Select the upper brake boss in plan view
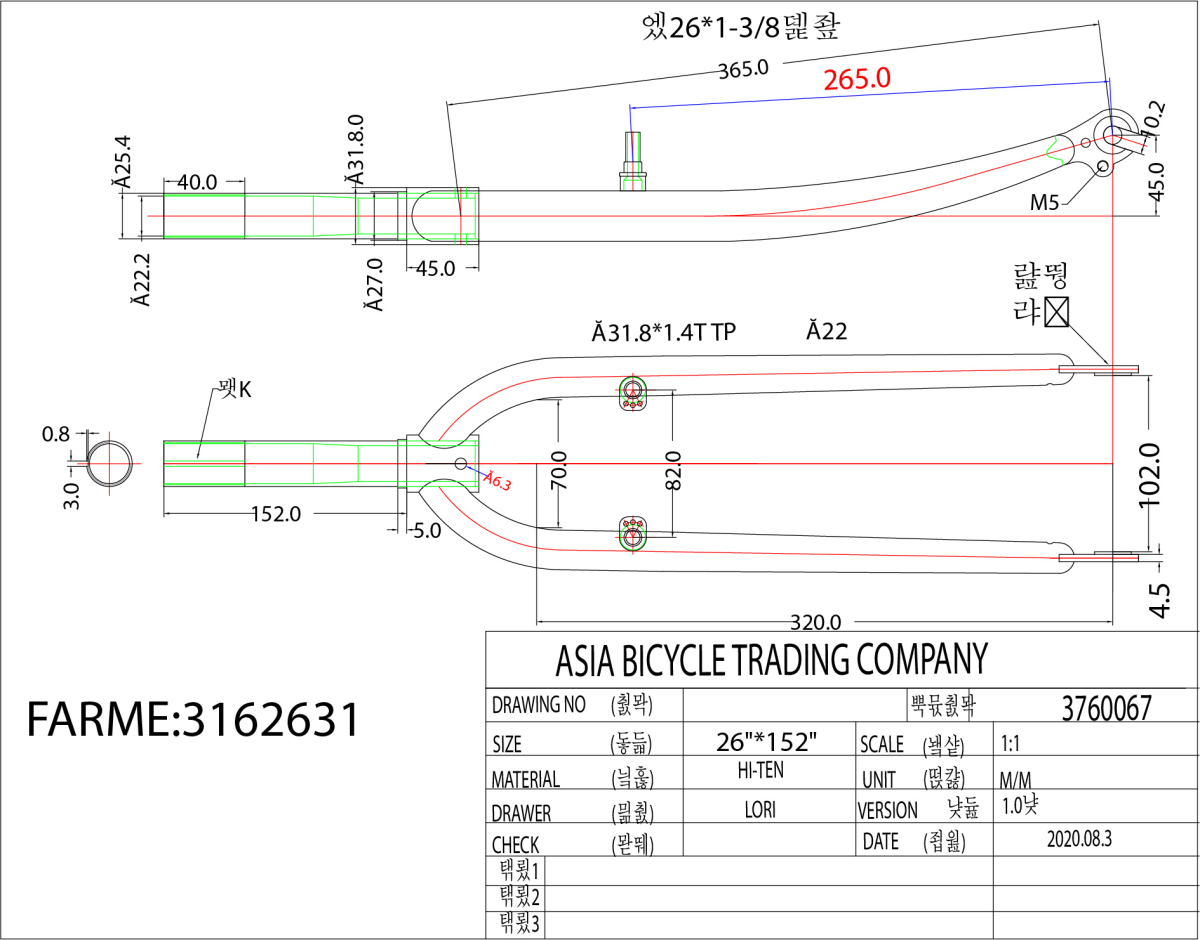 tap(633, 390)
